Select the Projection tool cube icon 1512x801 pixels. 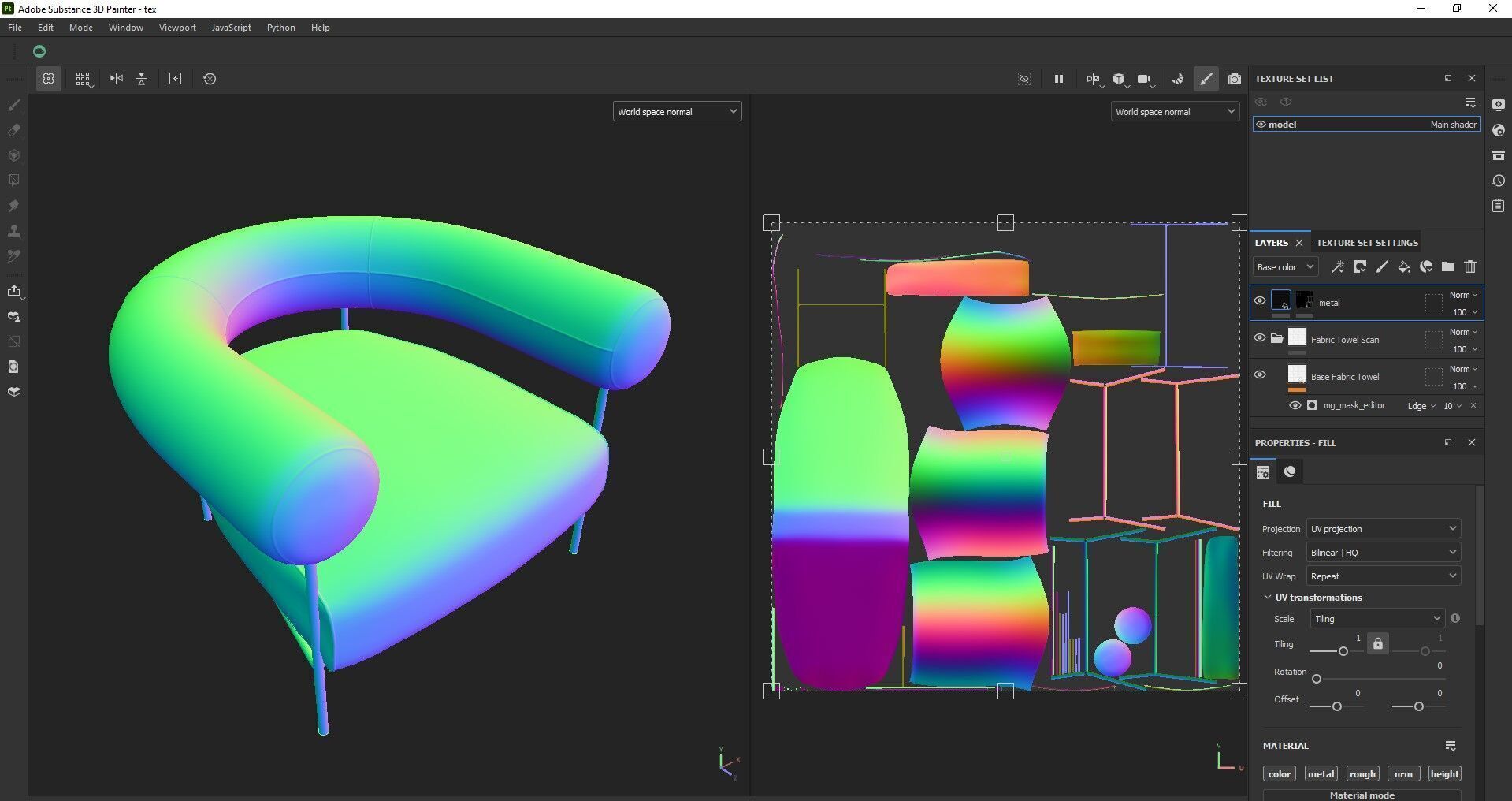[14, 155]
